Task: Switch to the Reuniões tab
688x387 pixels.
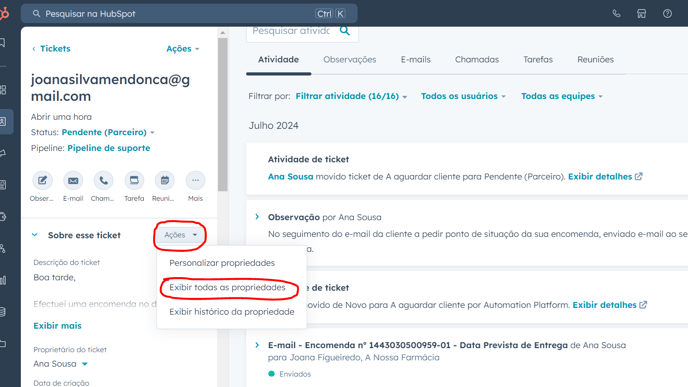Action: (595, 60)
